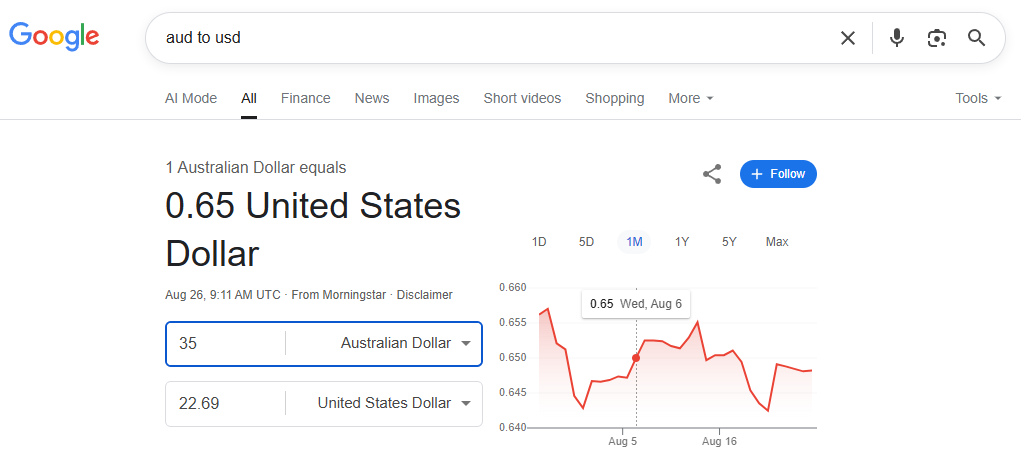Open the Disclaimer link
The image size is (1021, 462).
pyautogui.click(x=425, y=295)
